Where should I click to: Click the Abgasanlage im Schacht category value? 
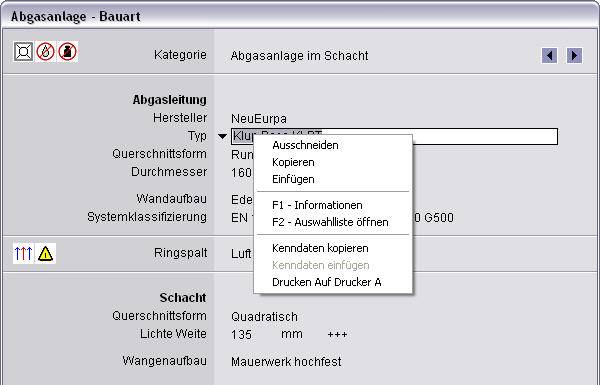299,56
